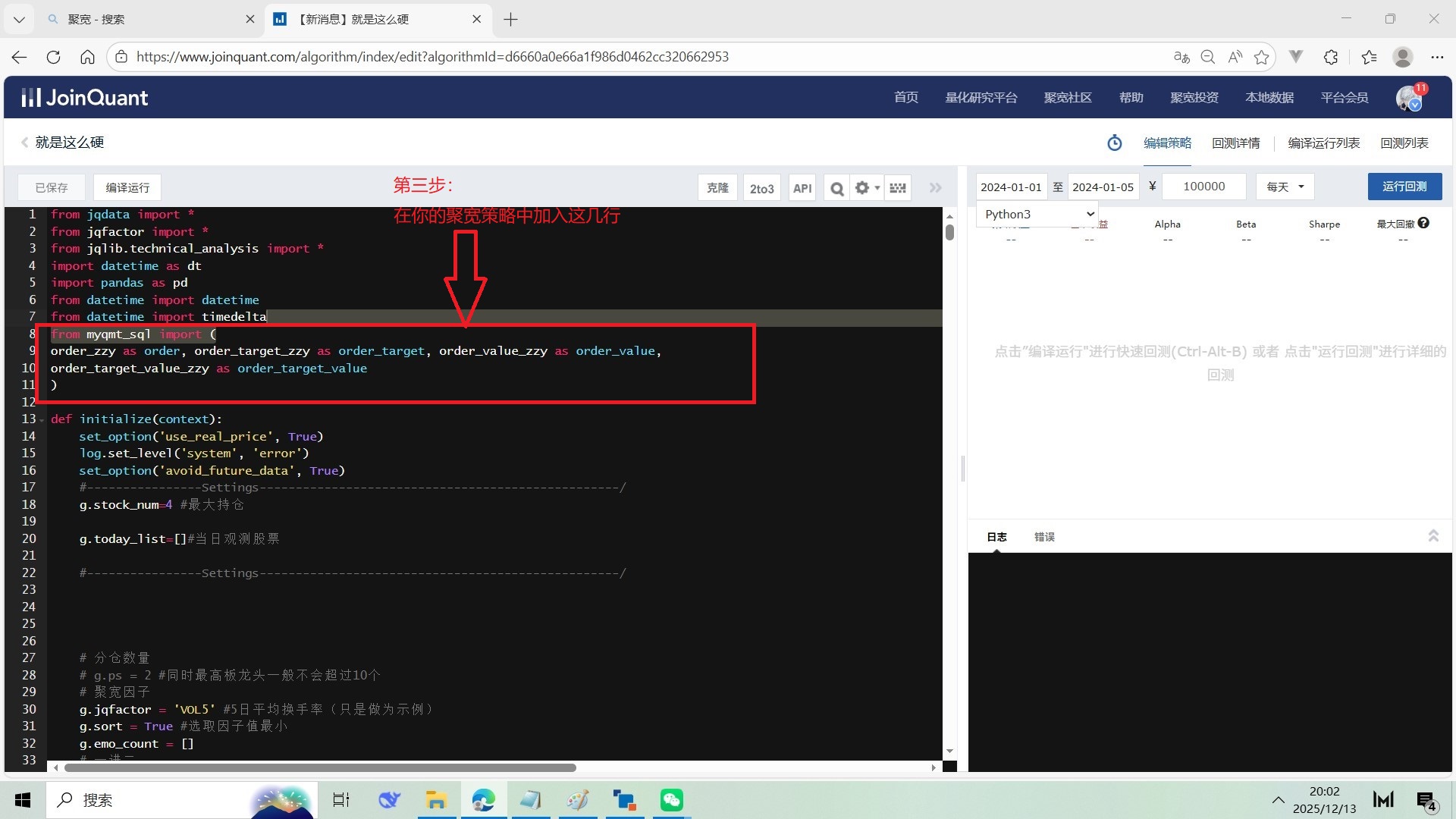Viewport: 1456px width, 819px height.
Task: Click the initial capital 100000 input field
Action: [x=1203, y=187]
